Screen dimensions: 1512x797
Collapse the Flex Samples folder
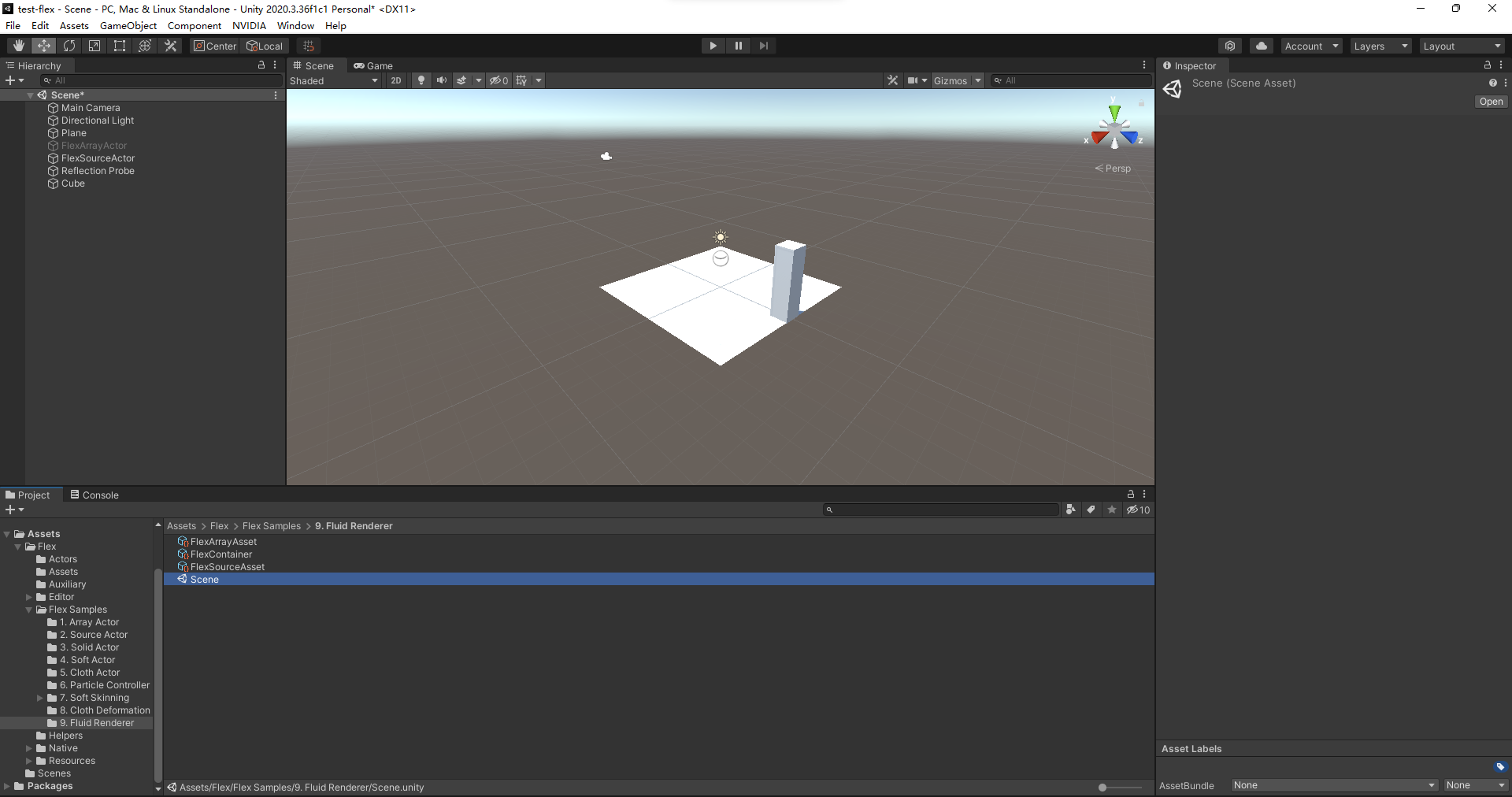pos(29,610)
